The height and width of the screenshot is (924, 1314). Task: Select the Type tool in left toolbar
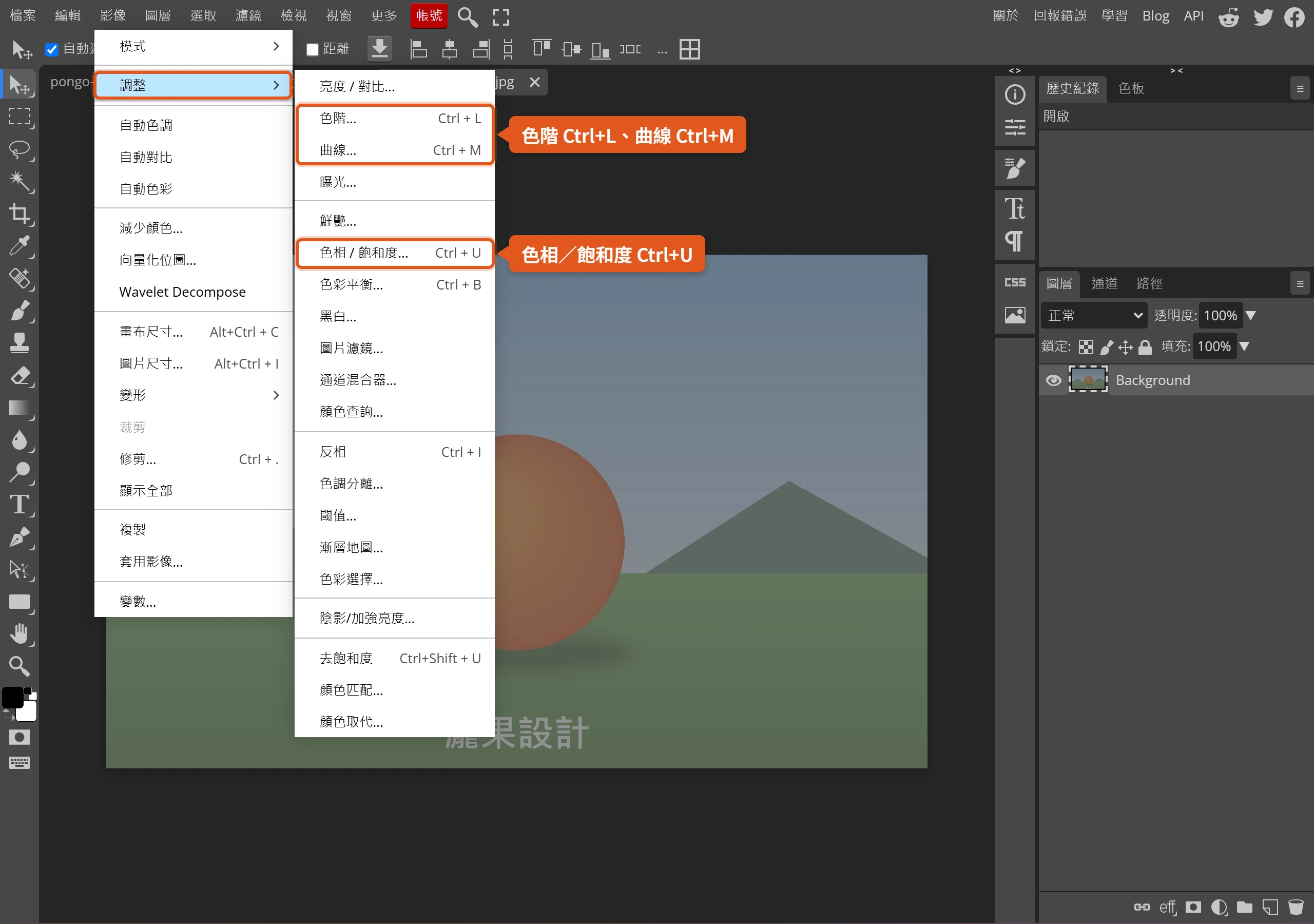[20, 505]
